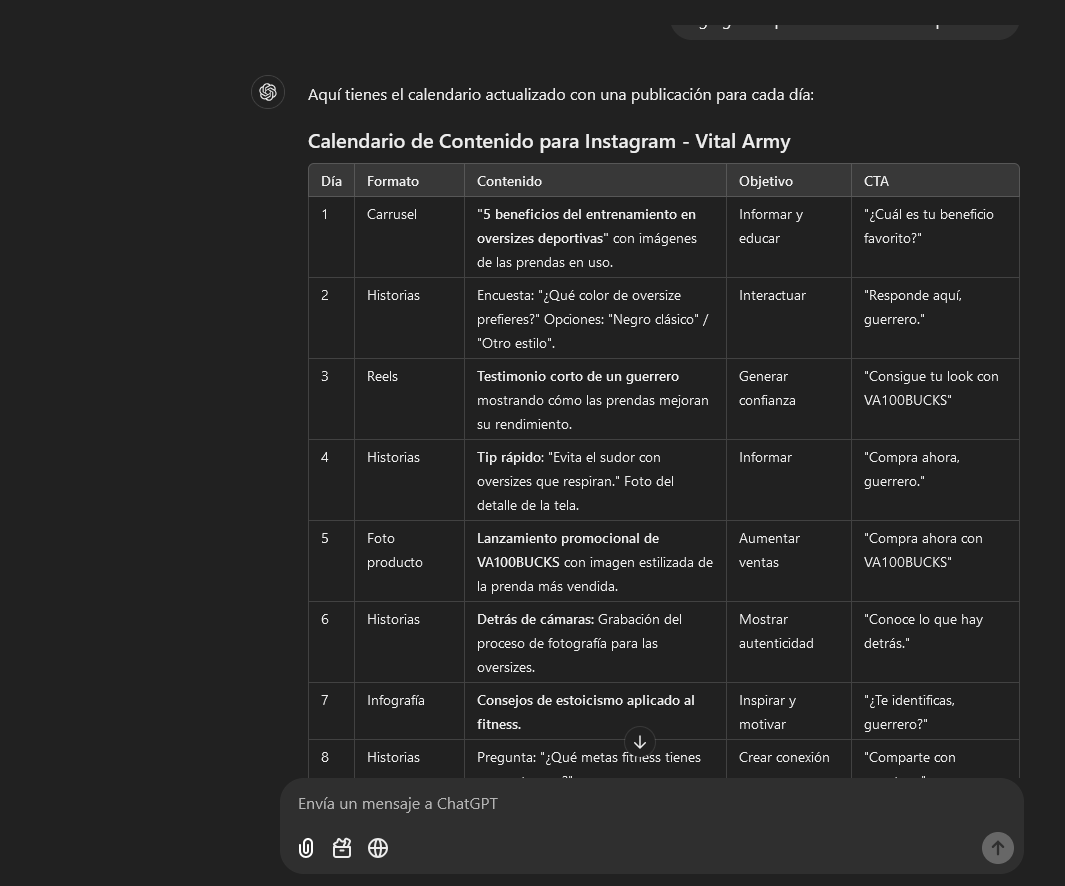Click the scroll-to-bottom arrow button
1065x886 pixels.
(x=640, y=742)
